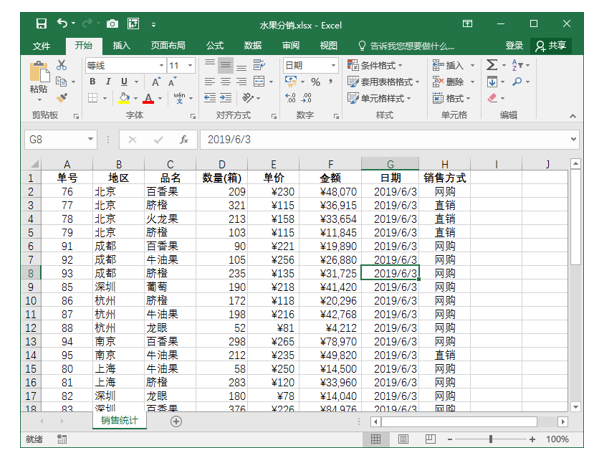Open the number format 日期 dropdown
608x458 pixels.
333,65
